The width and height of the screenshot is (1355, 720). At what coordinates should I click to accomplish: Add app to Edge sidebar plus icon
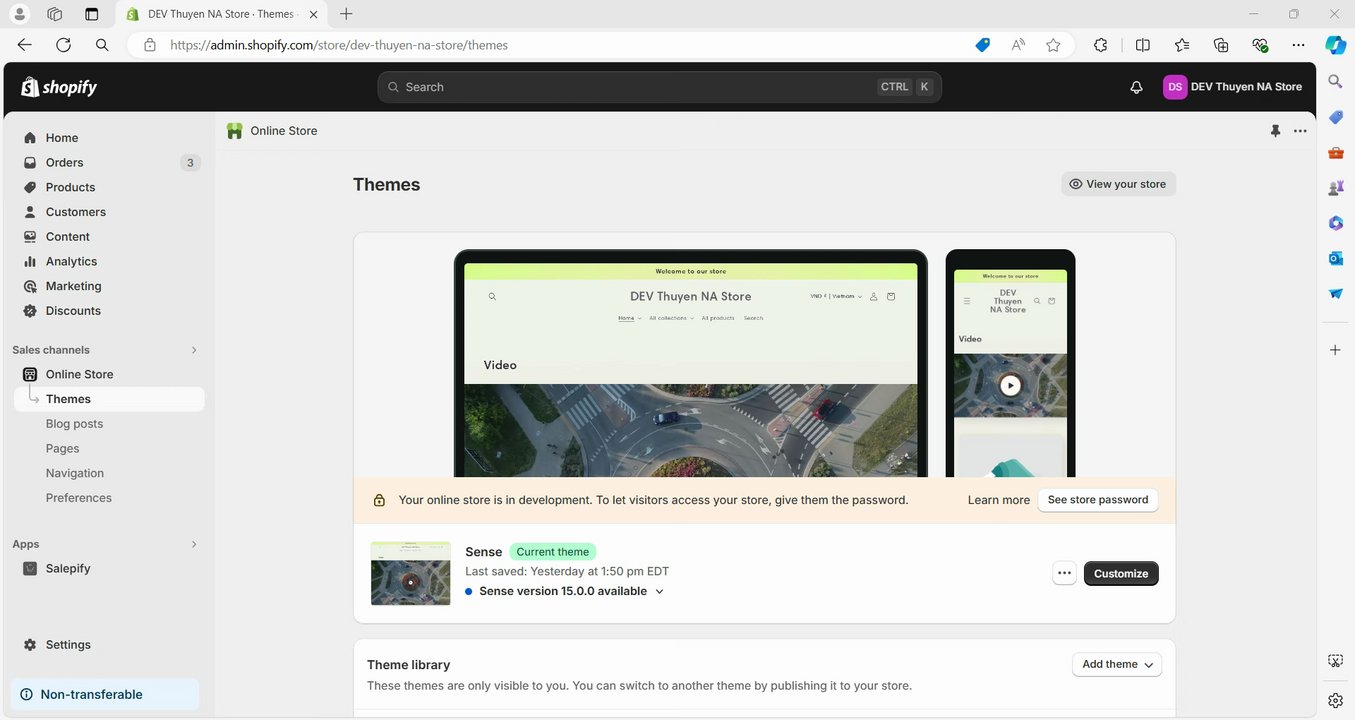click(1335, 350)
